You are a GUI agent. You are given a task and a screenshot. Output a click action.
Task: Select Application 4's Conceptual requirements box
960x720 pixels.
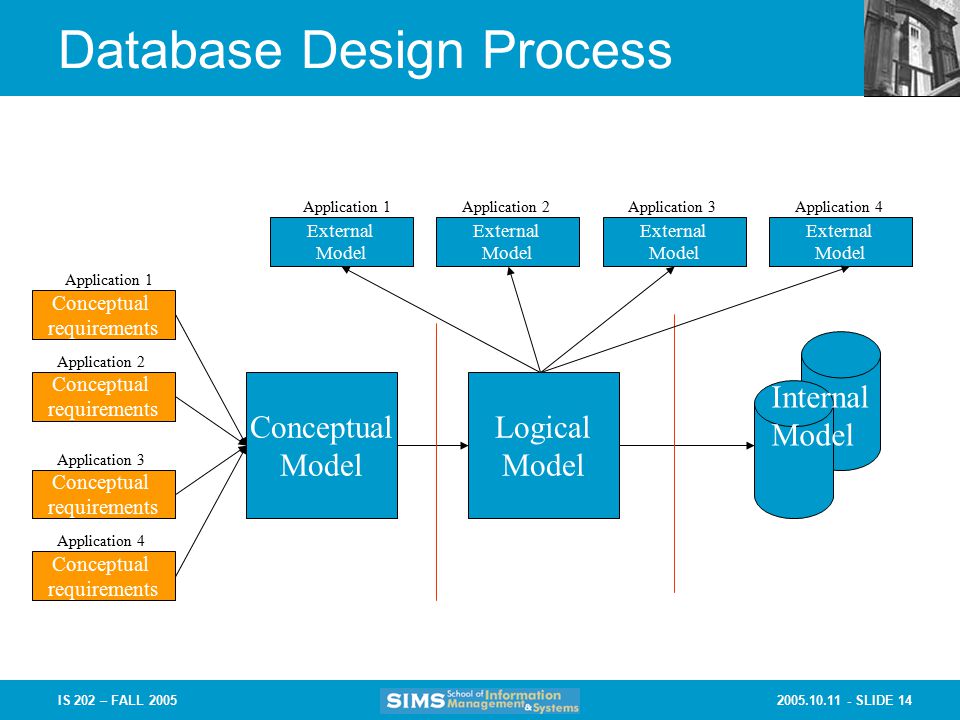[x=104, y=576]
